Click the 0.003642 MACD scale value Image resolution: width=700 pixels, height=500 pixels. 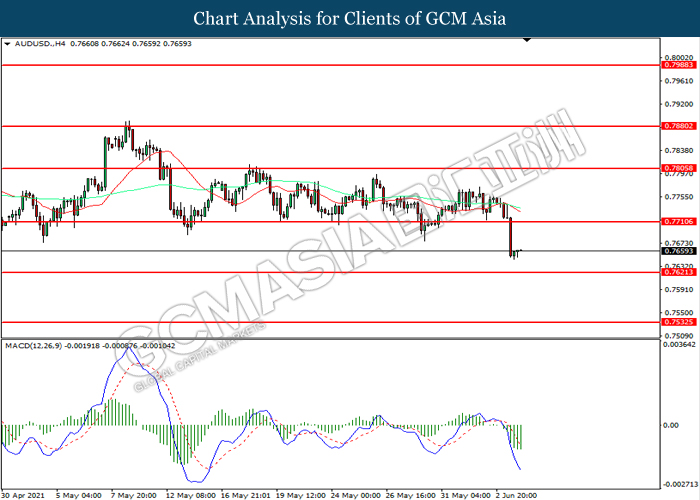point(679,344)
